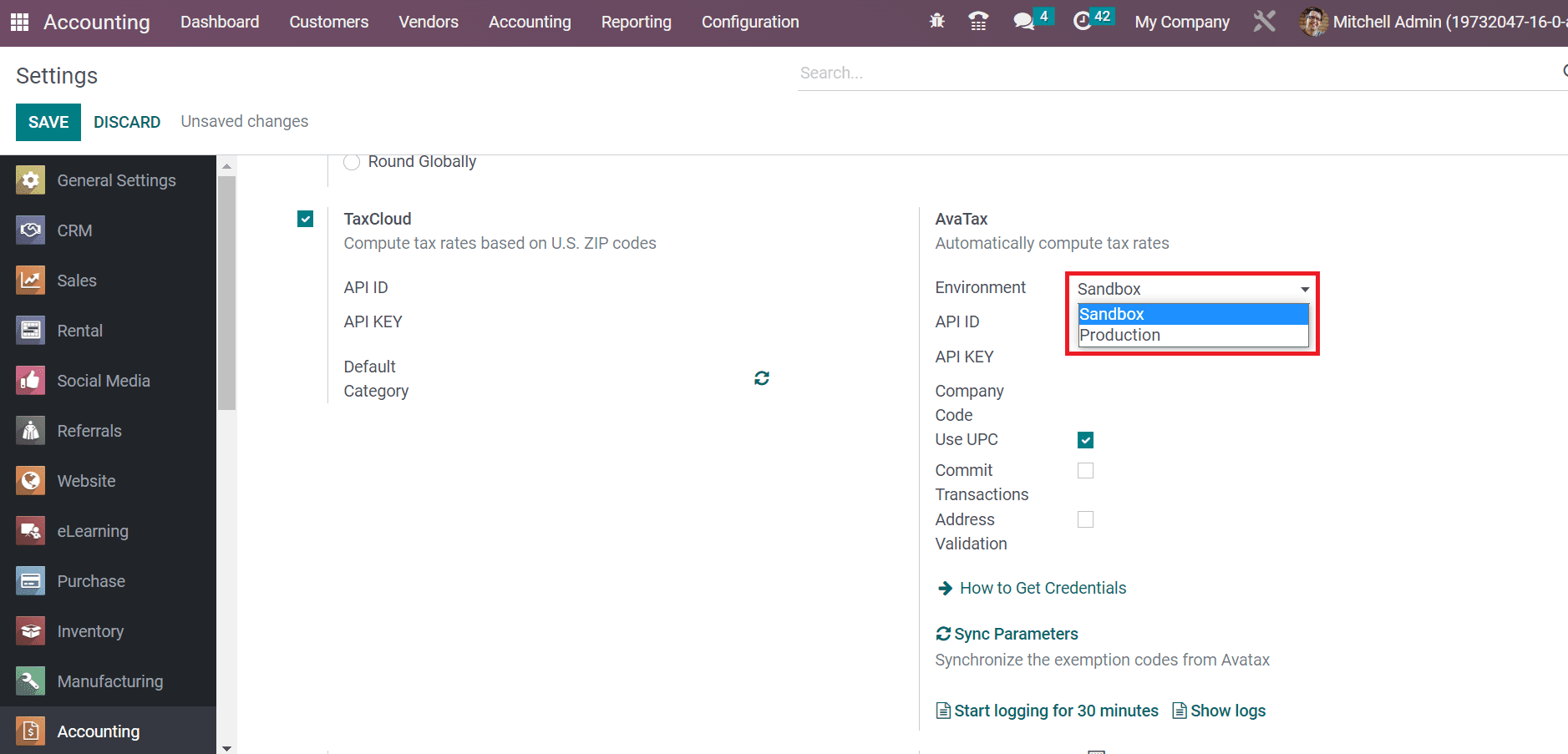Click the Show logs document icon
The width and height of the screenshot is (1568, 754).
pyautogui.click(x=1180, y=711)
